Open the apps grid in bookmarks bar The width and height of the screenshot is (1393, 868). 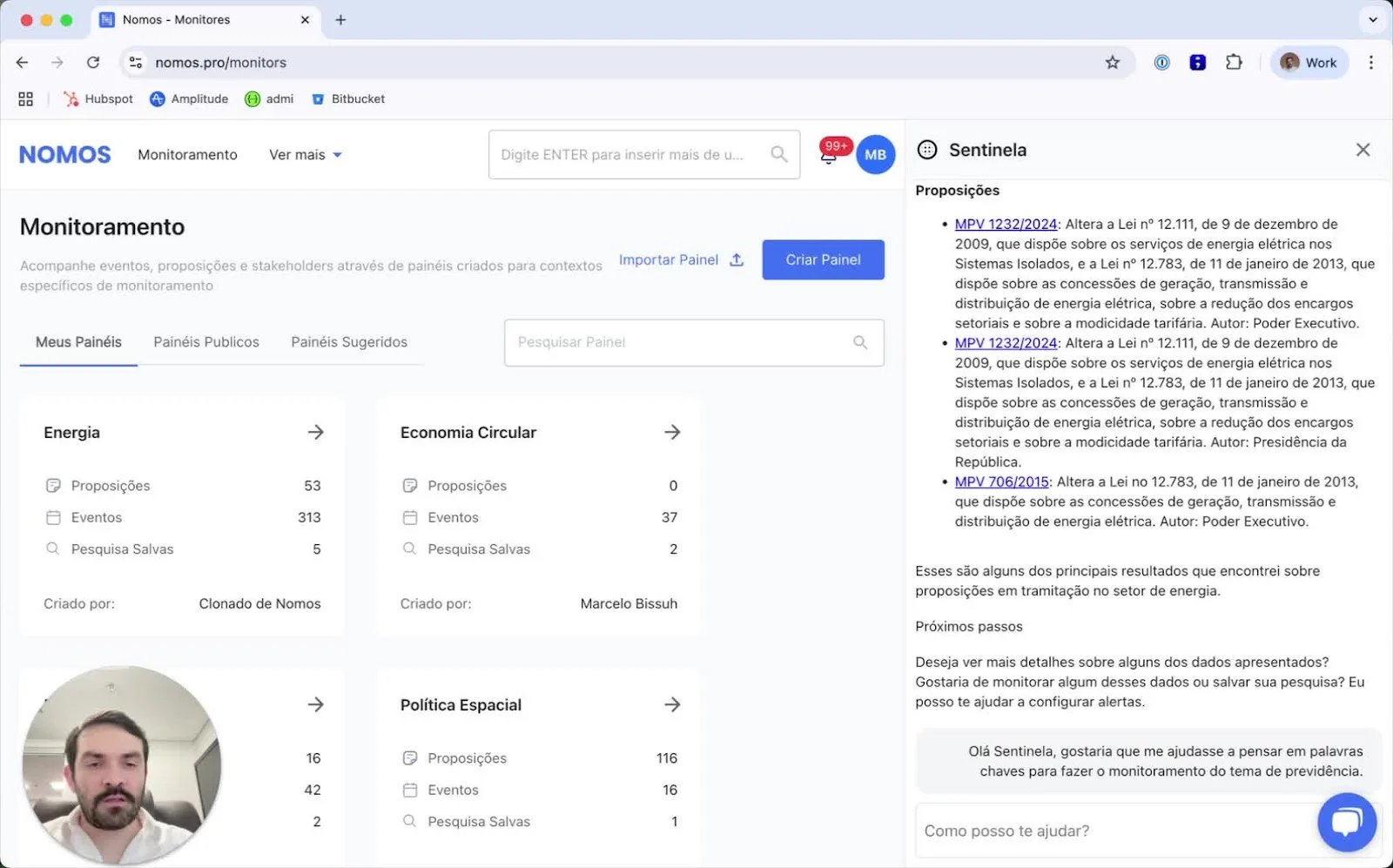click(26, 99)
